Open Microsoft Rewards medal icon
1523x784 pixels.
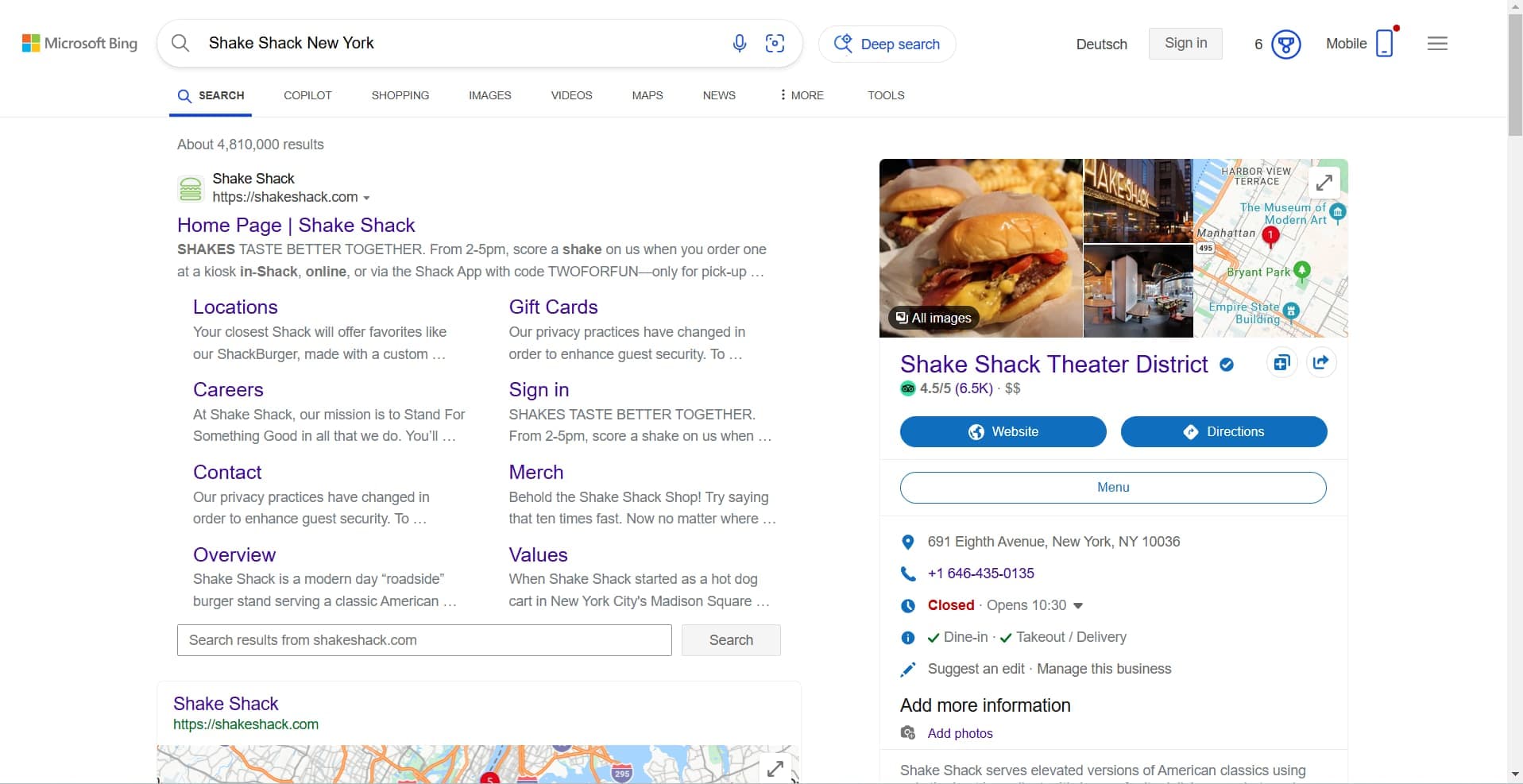tap(1285, 44)
